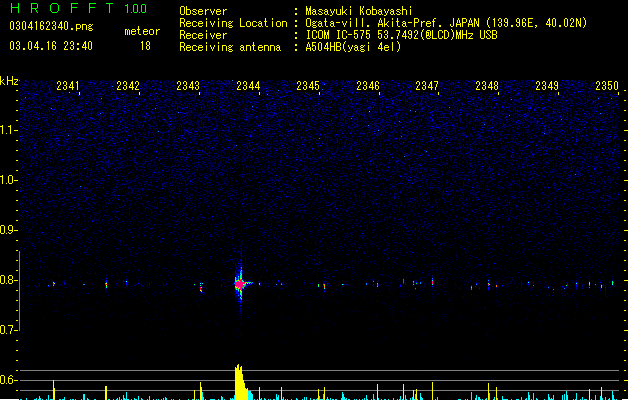This screenshot has height=400, width=629.
Task: Click observer name Masayuki Kobayashi
Action: coord(359,11)
